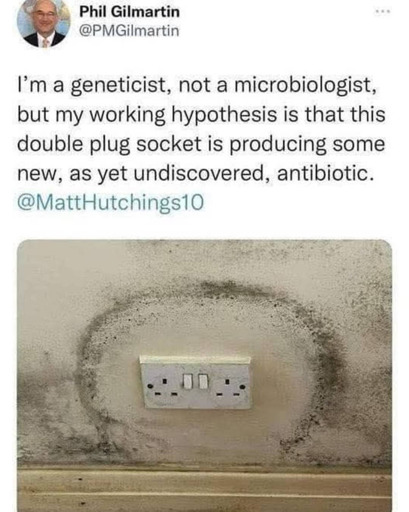Click the left plug outlet pin holes
The height and width of the screenshot is (512, 409).
(x=163, y=387)
